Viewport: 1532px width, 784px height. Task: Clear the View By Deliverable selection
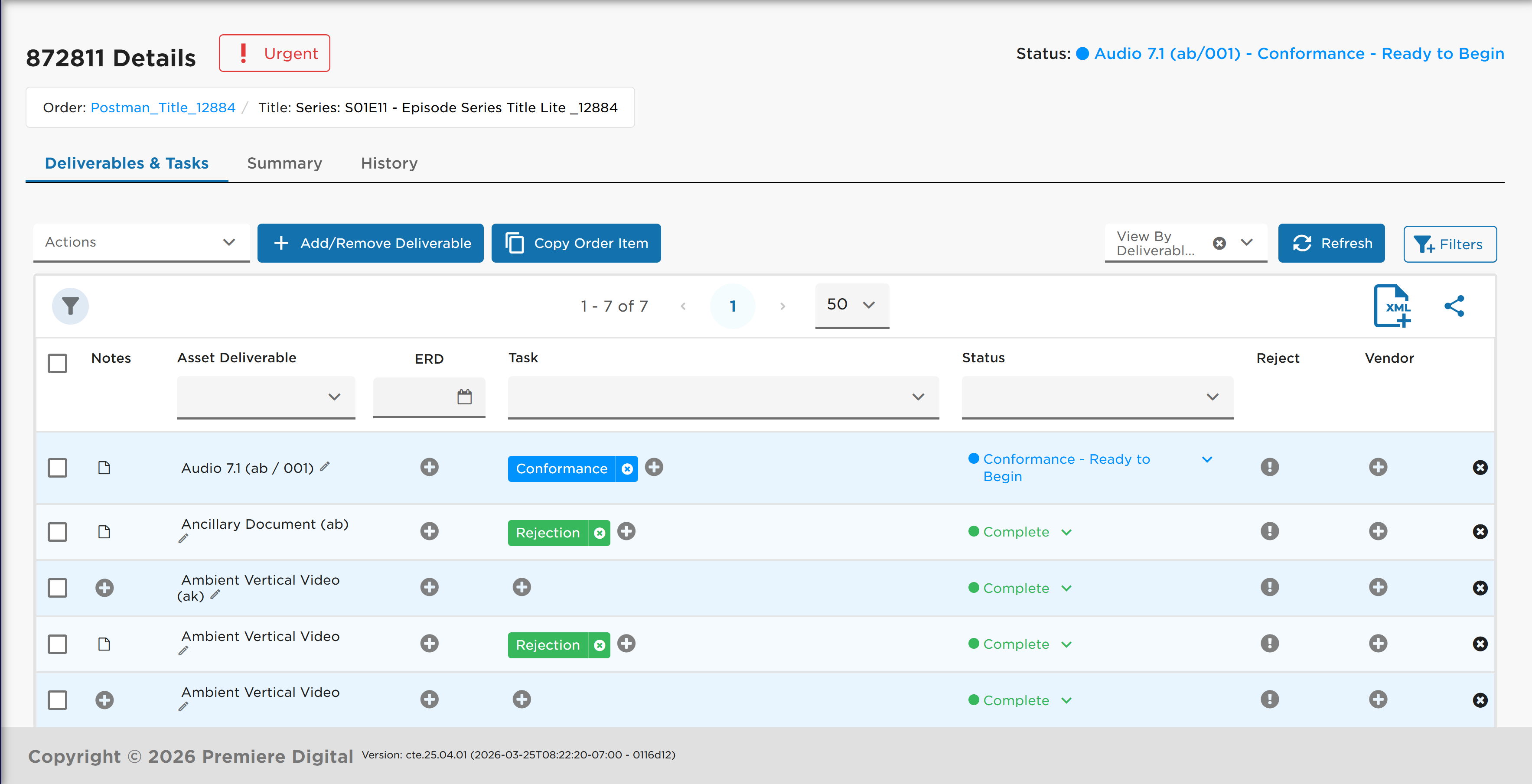click(x=1219, y=243)
